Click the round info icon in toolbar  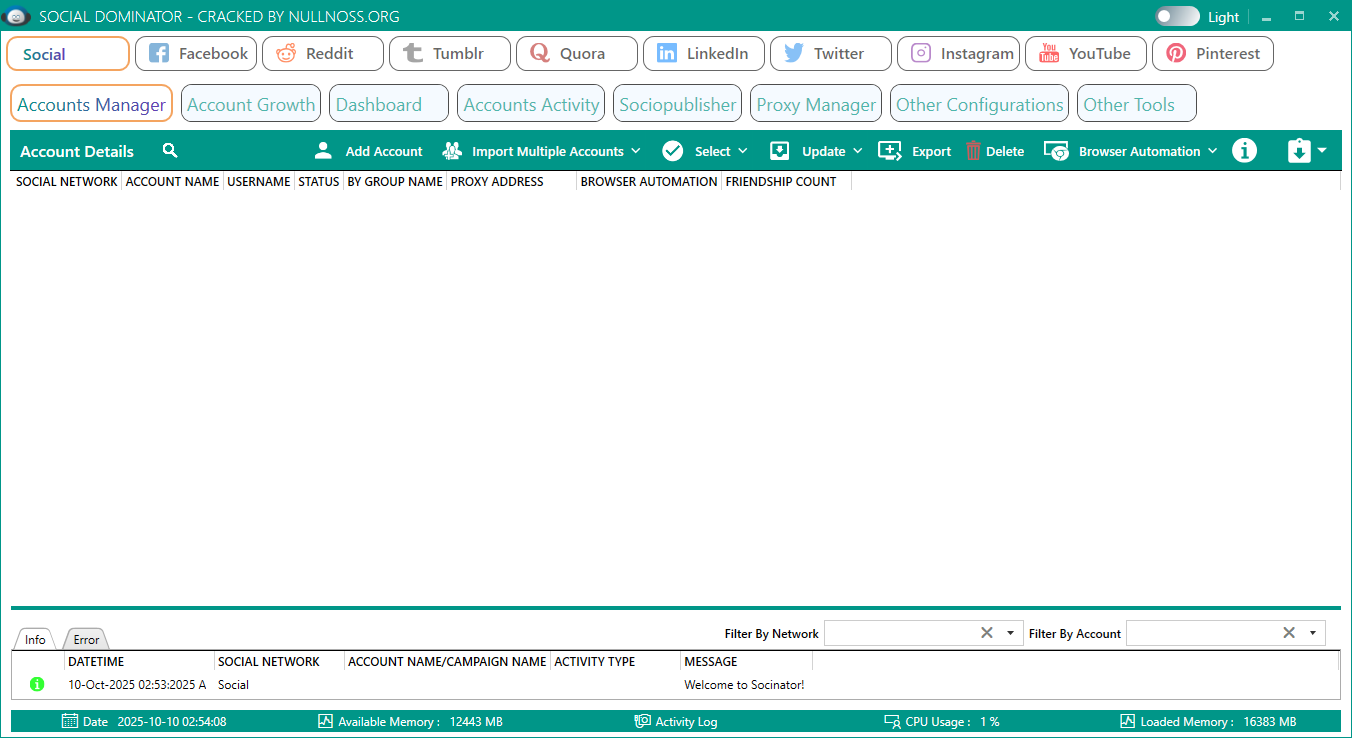click(x=1244, y=151)
